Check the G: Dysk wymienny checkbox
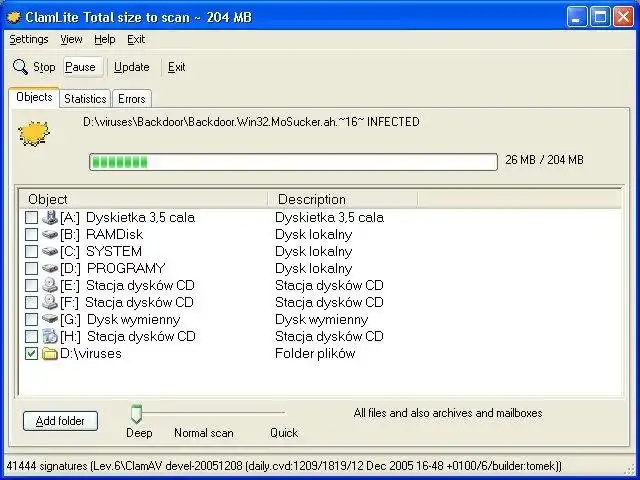Image resolution: width=640 pixels, height=480 pixels. click(31, 320)
